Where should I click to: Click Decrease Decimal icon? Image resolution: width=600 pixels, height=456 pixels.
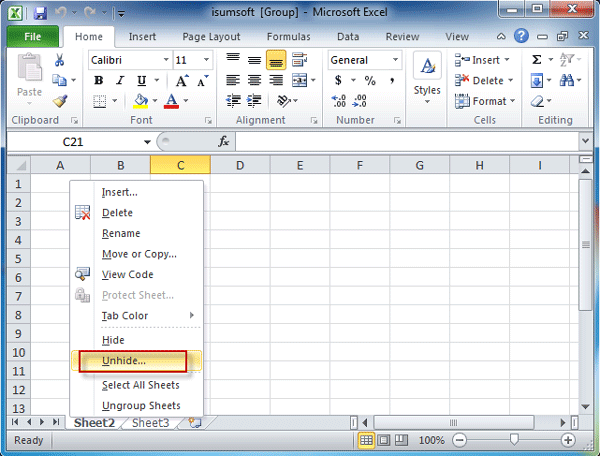[x=360, y=101]
